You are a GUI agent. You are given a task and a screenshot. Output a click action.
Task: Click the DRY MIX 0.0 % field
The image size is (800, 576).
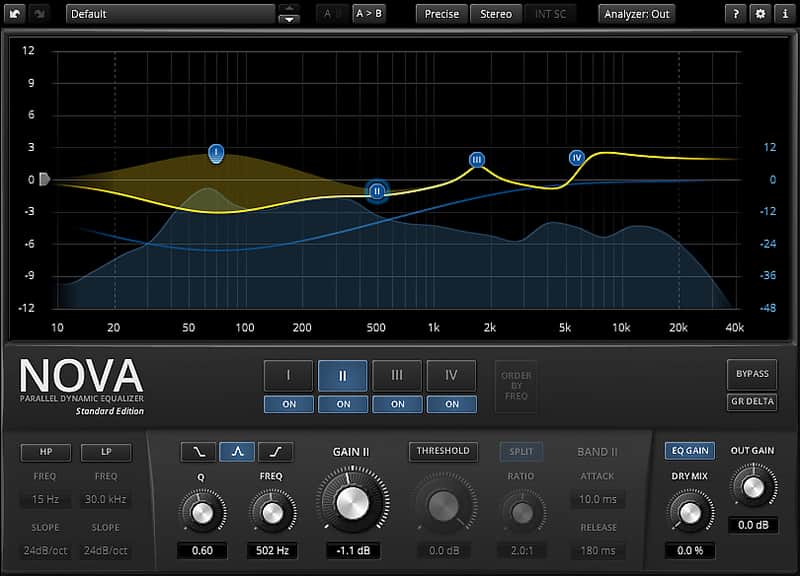(690, 550)
